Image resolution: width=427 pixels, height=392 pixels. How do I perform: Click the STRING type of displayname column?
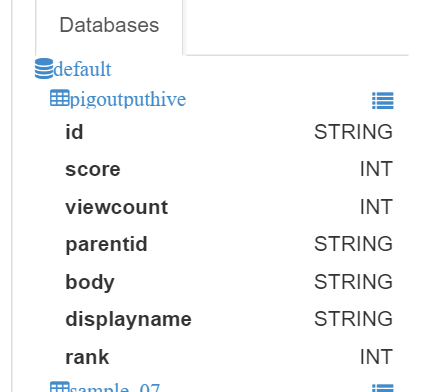353,319
